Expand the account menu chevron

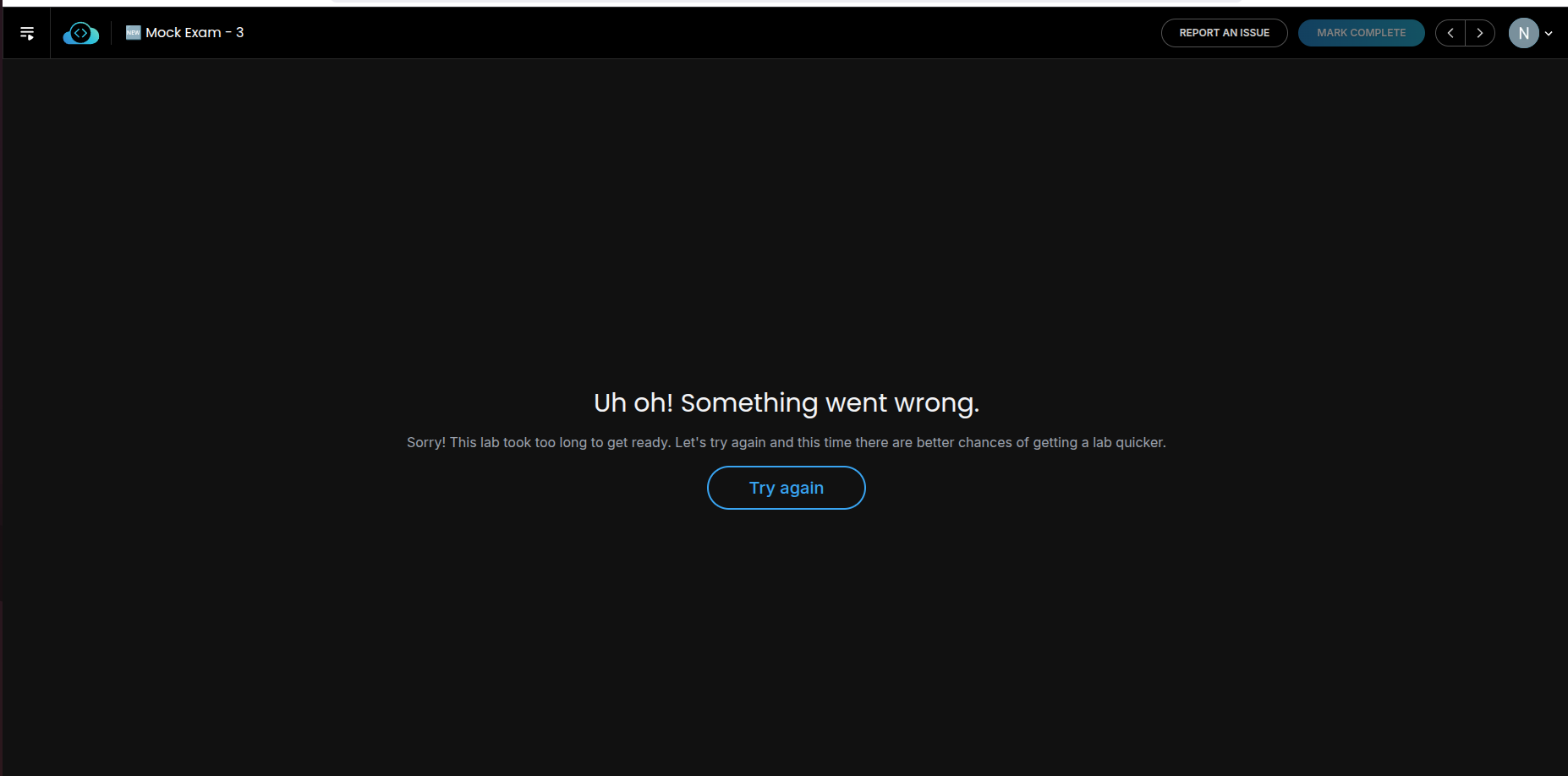1549,34
